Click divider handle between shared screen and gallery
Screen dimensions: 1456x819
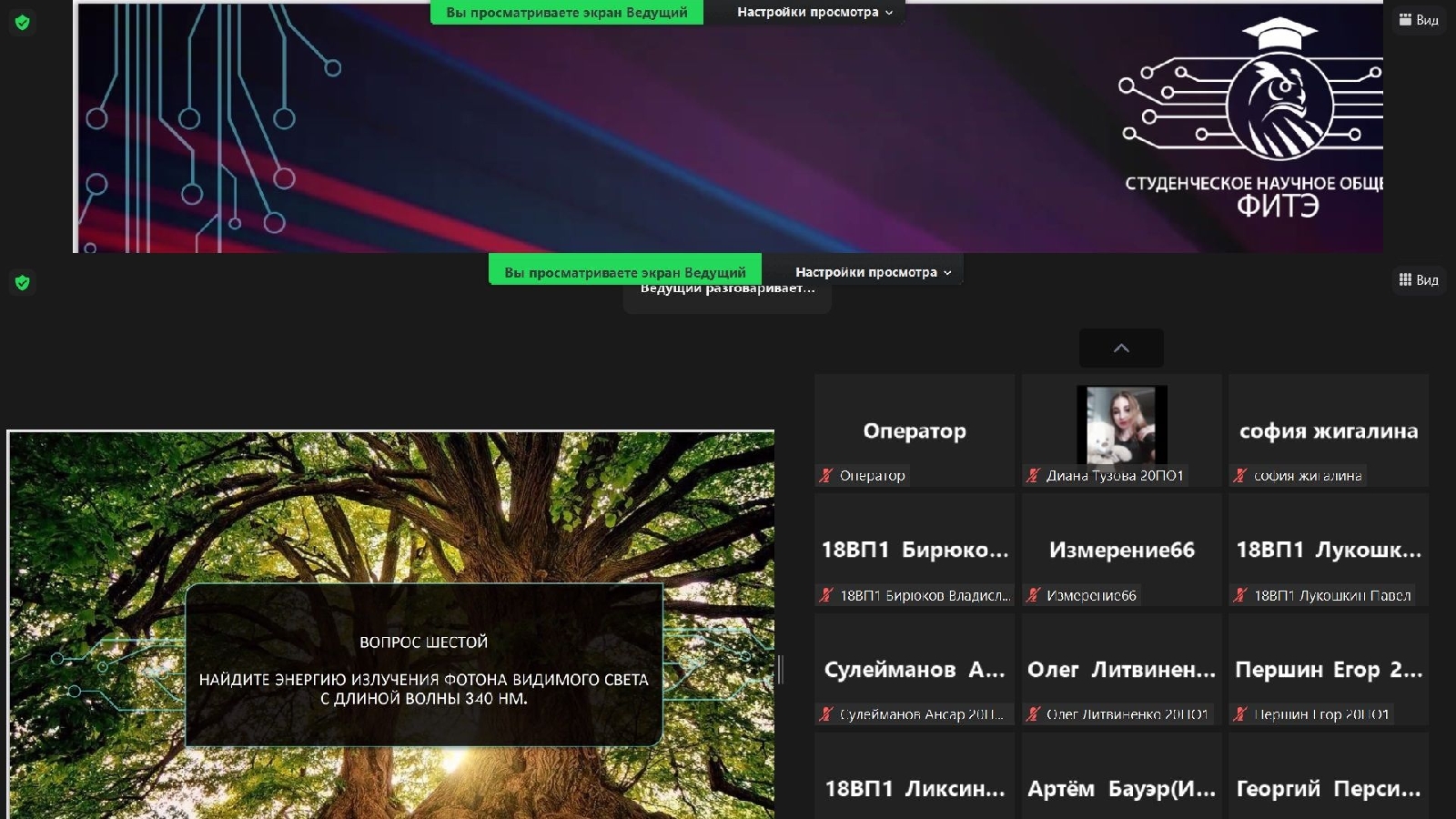pos(781,670)
